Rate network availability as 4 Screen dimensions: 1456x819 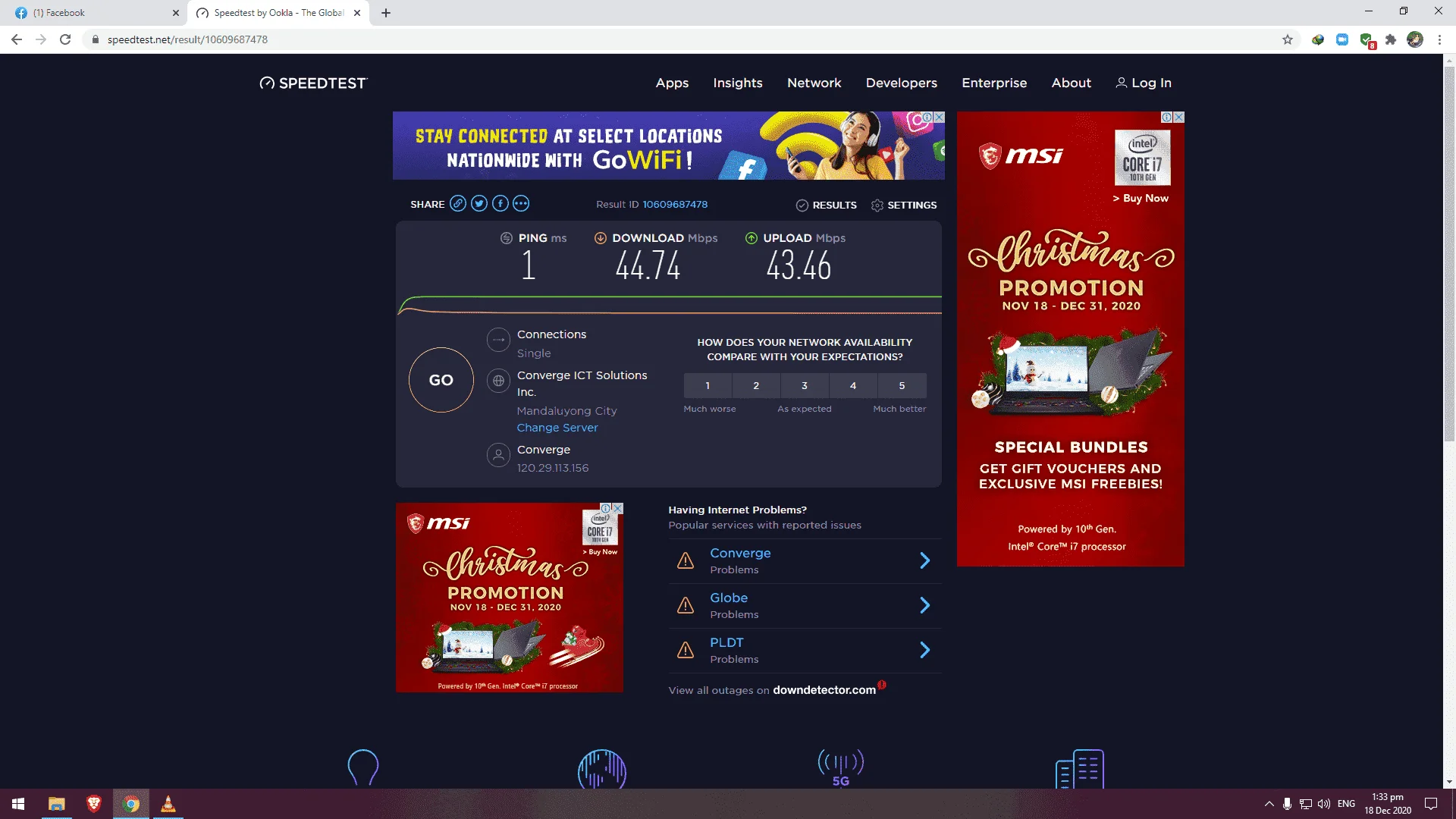click(853, 386)
